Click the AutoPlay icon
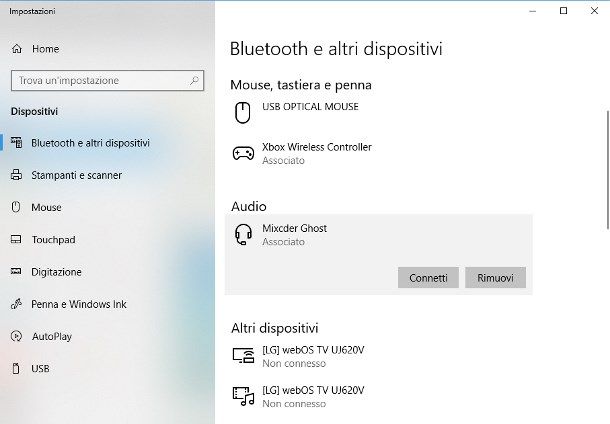 pyautogui.click(x=16, y=336)
